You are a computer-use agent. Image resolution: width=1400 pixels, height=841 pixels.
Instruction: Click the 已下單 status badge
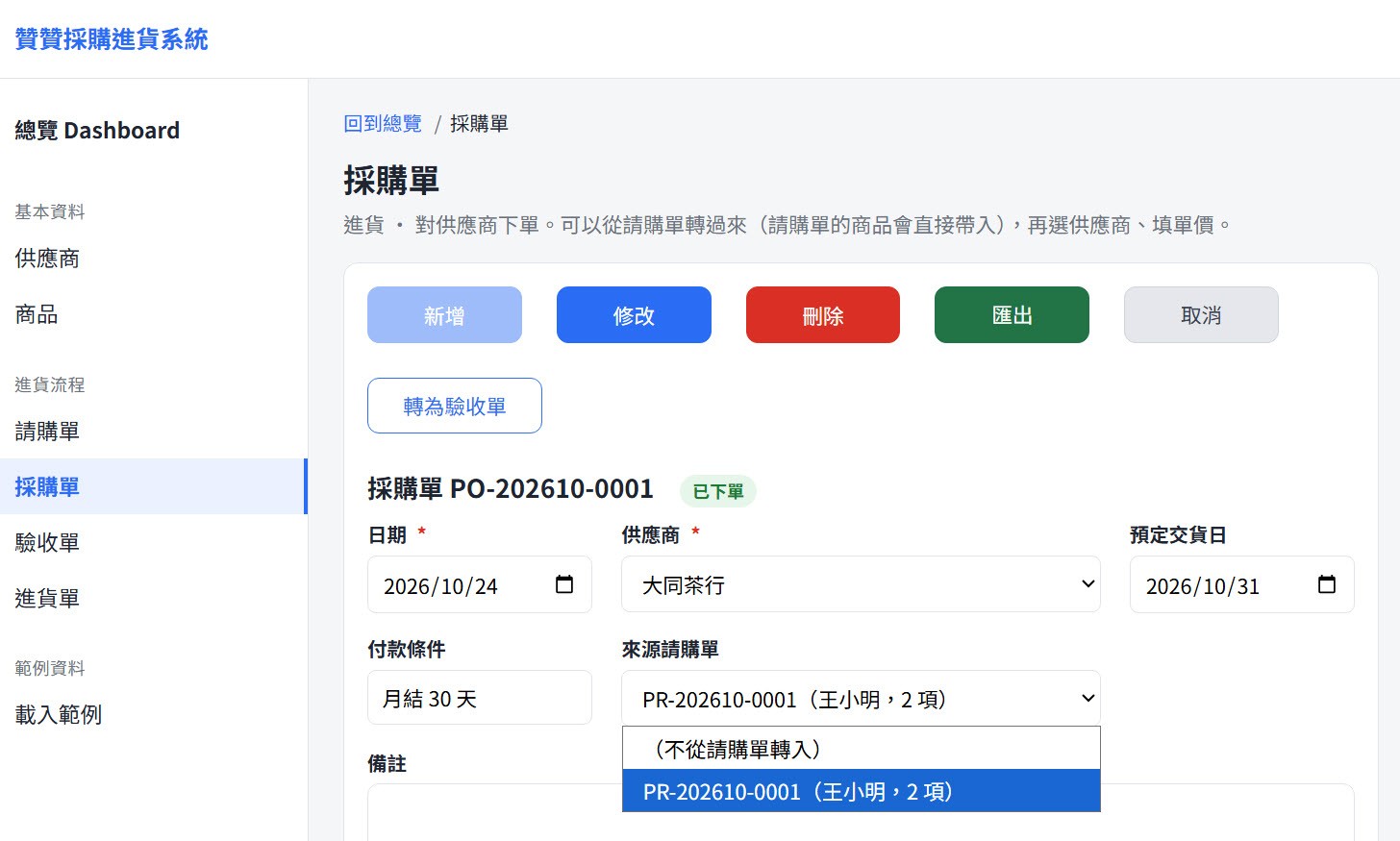coord(718,491)
